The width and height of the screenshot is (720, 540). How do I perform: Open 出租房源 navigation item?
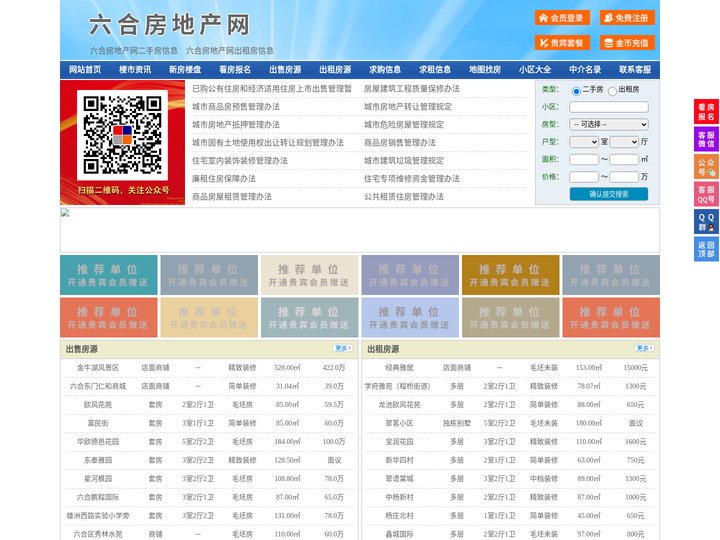click(x=335, y=70)
